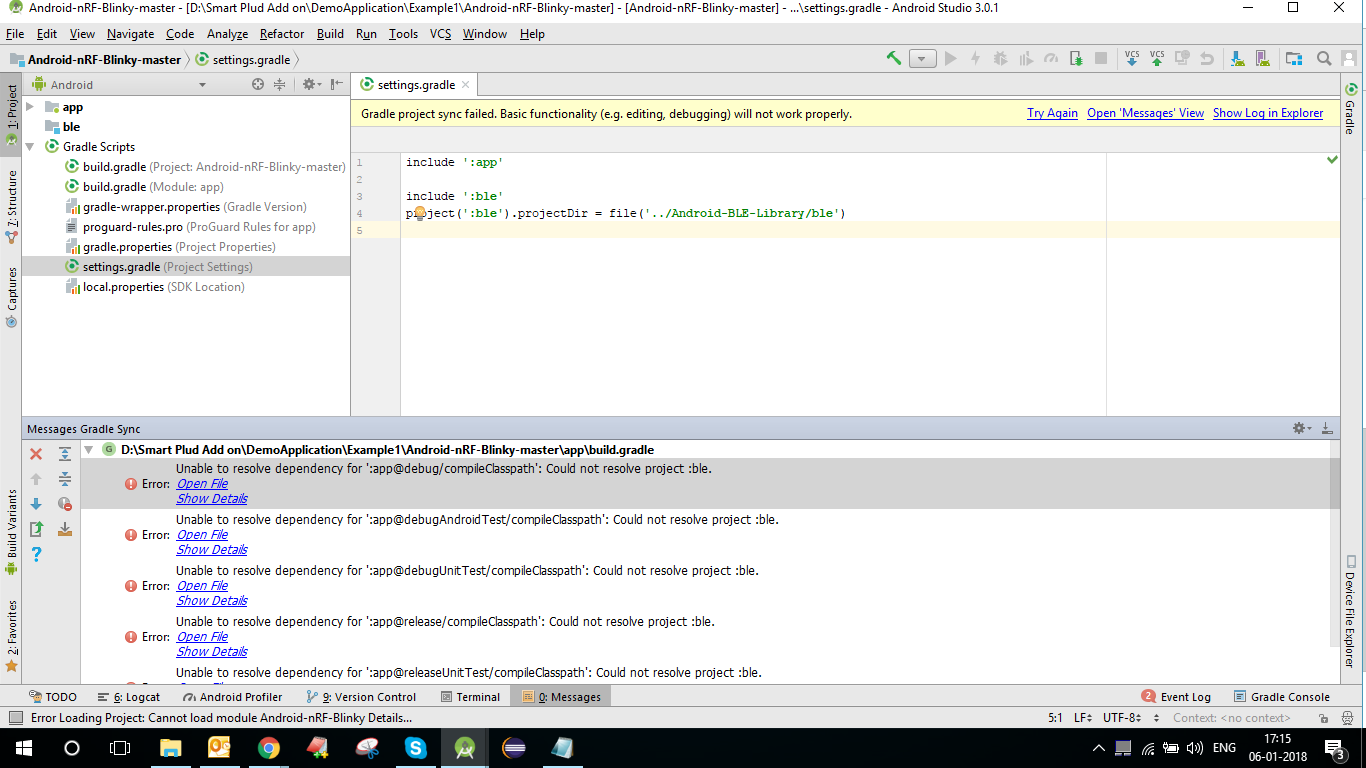The width and height of the screenshot is (1366, 768).
Task: Collapse all messages in Gradle Sync panel
Action: (65, 479)
